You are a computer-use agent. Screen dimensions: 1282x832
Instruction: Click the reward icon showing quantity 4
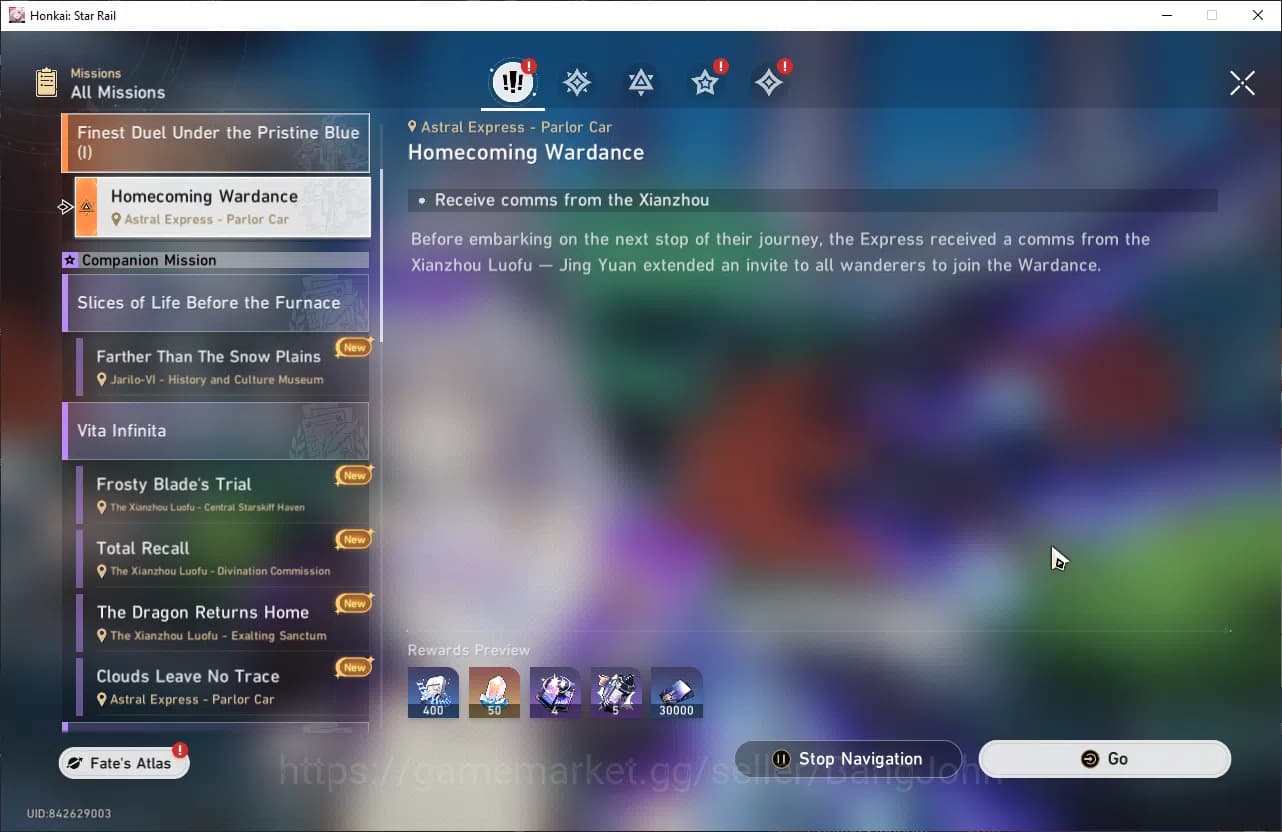tap(555, 692)
